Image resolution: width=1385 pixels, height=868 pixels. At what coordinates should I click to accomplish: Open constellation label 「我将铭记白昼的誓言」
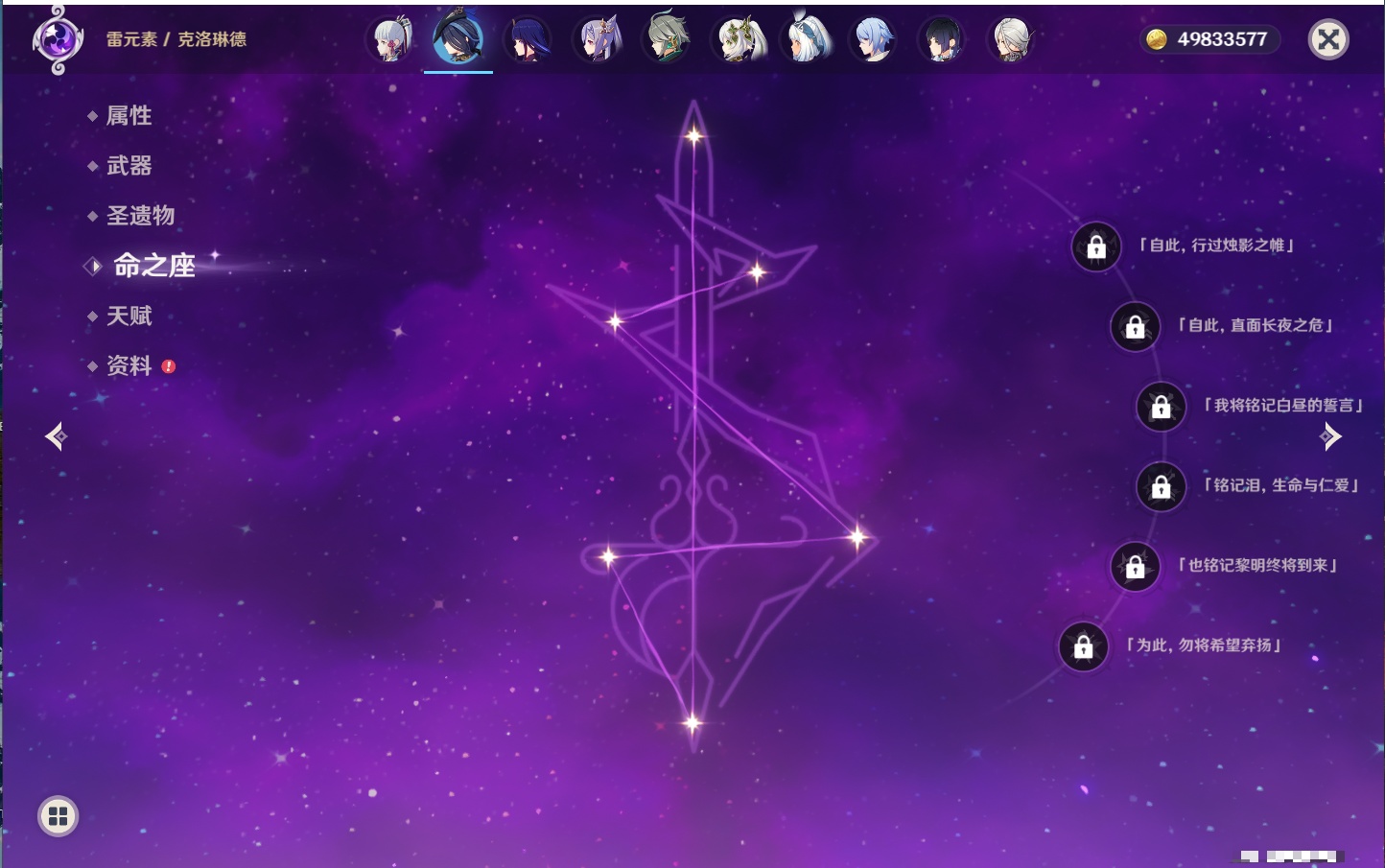(x=1283, y=406)
